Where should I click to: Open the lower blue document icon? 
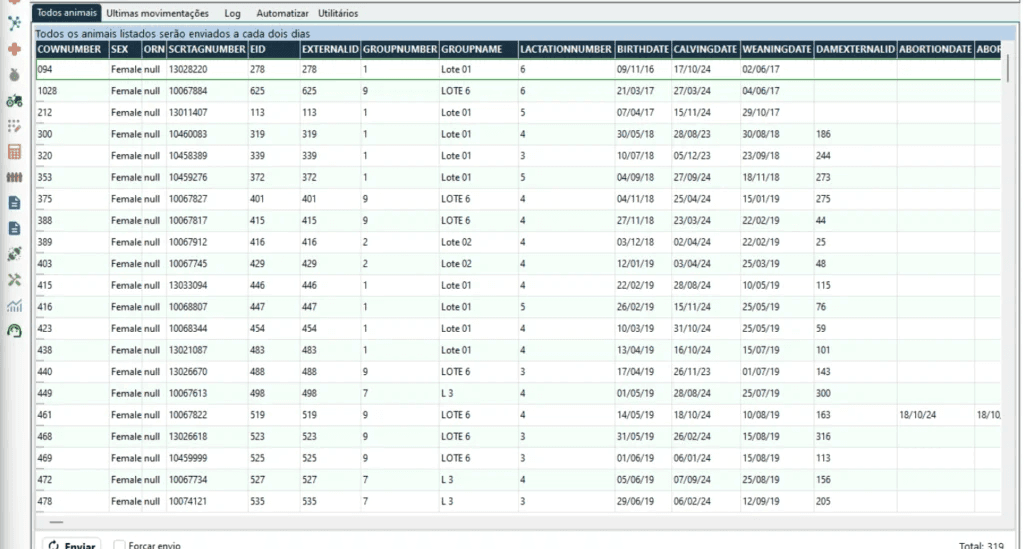[x=14, y=228]
